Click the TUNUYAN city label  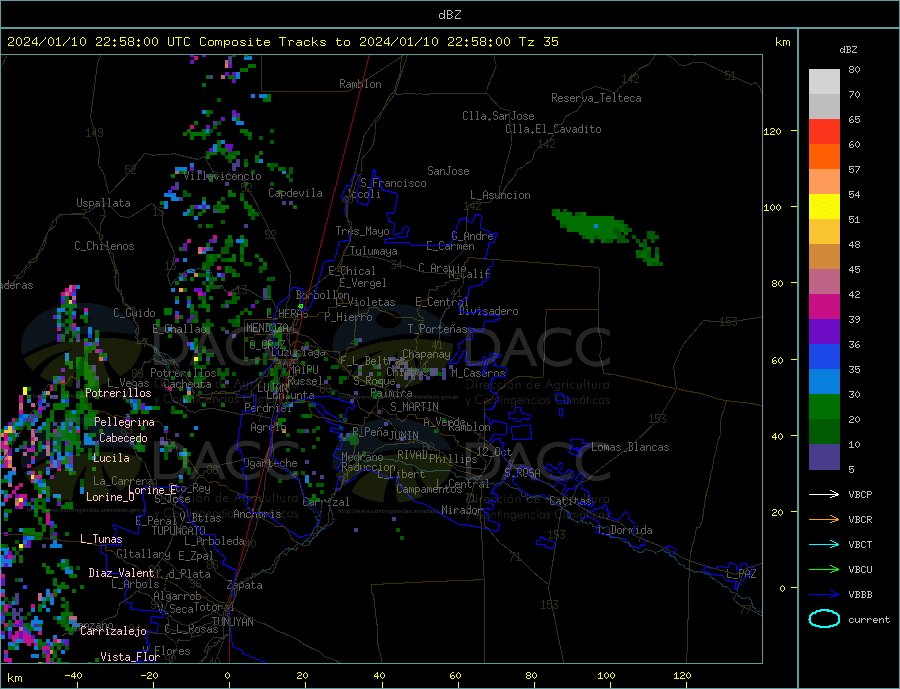pyautogui.click(x=232, y=622)
